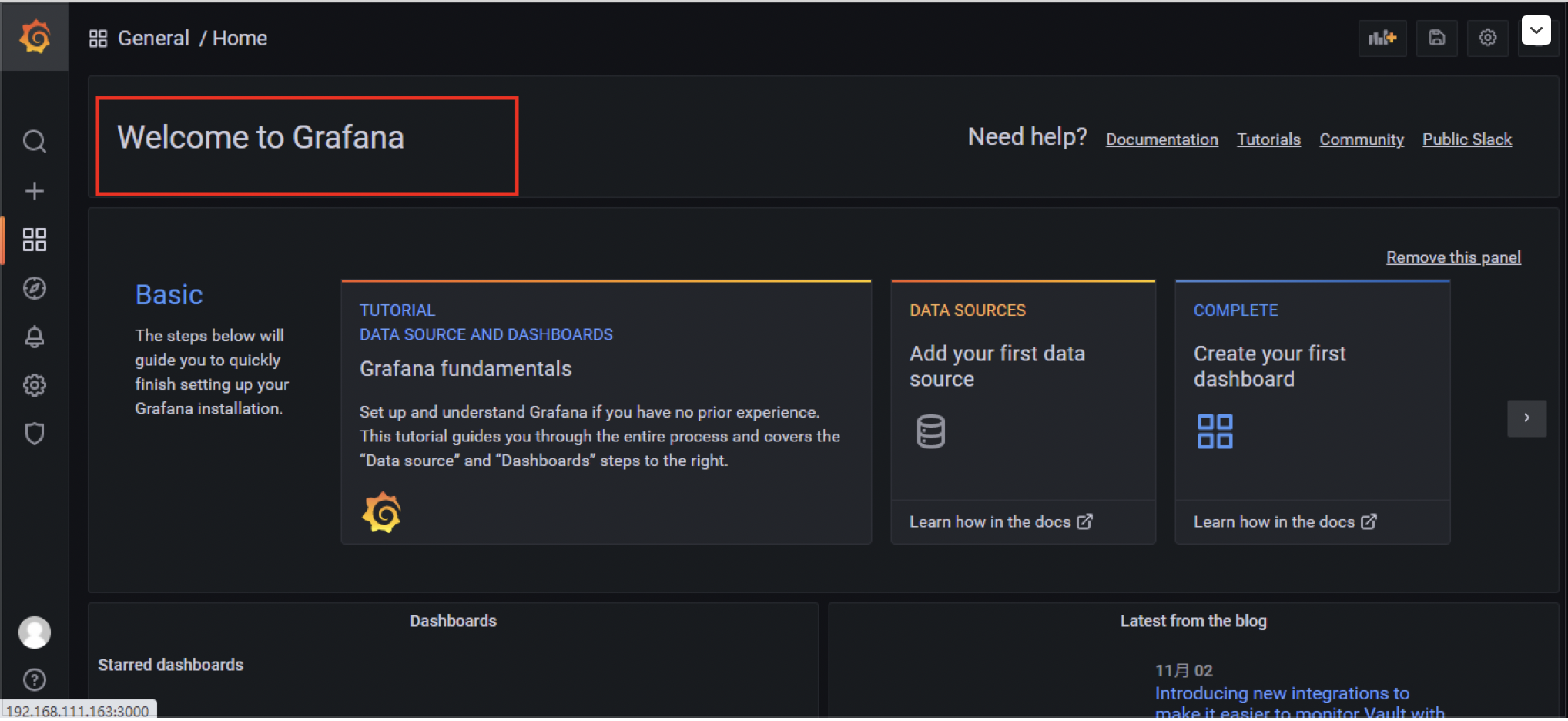1568x721 pixels.
Task: Open the Create plus icon in sidebar
Action: pos(35,191)
